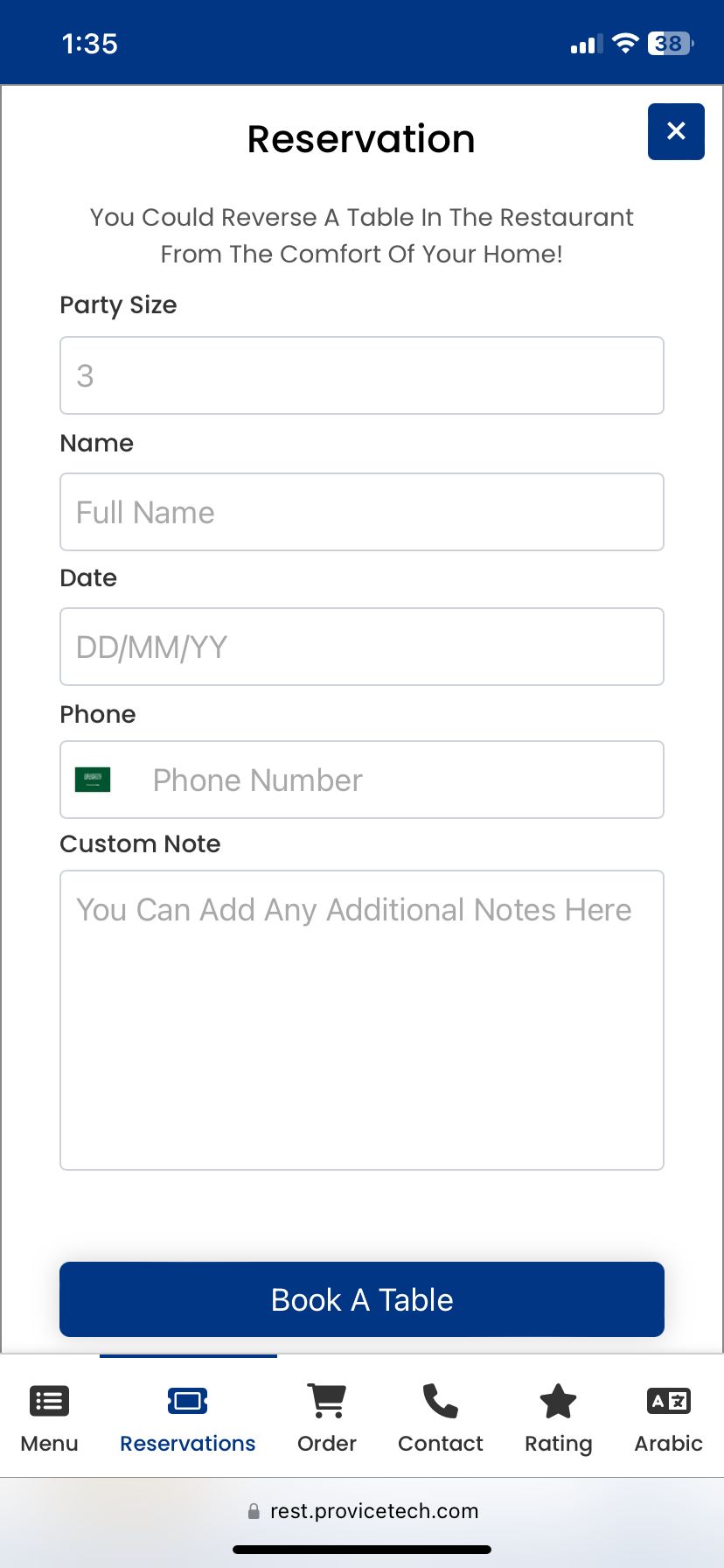724x1568 pixels.
Task: Close the Reservation dialog
Action: coord(676,131)
